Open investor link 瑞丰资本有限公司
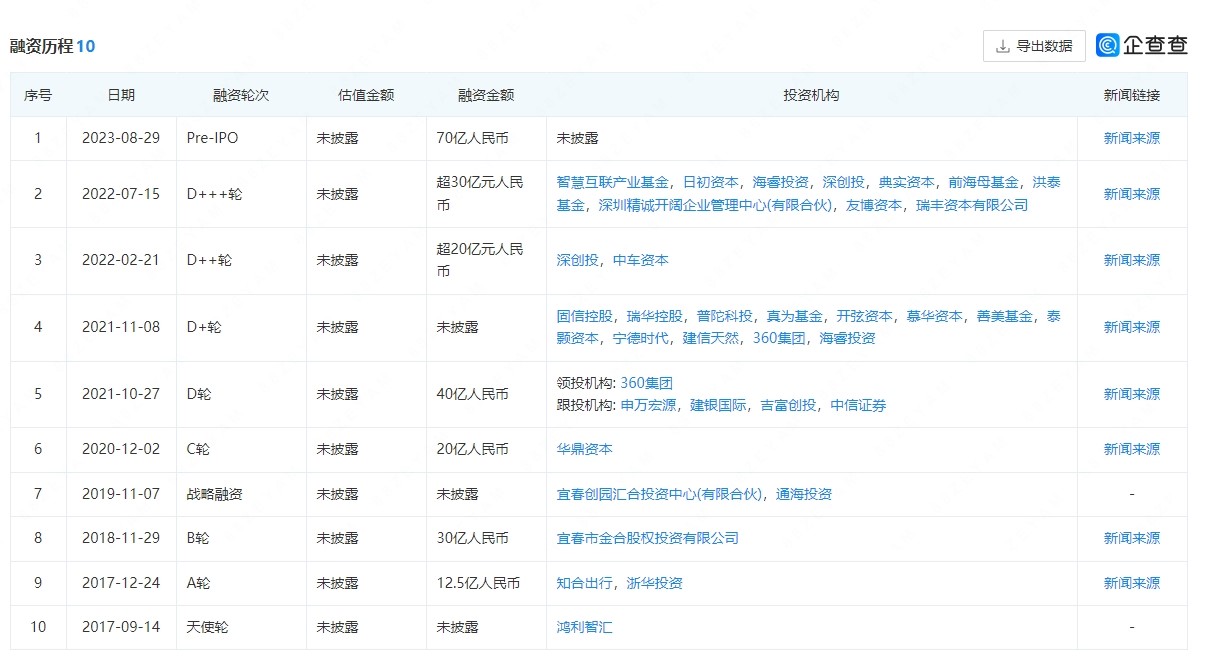Screen dimensions: 1205x671 tap(971, 205)
